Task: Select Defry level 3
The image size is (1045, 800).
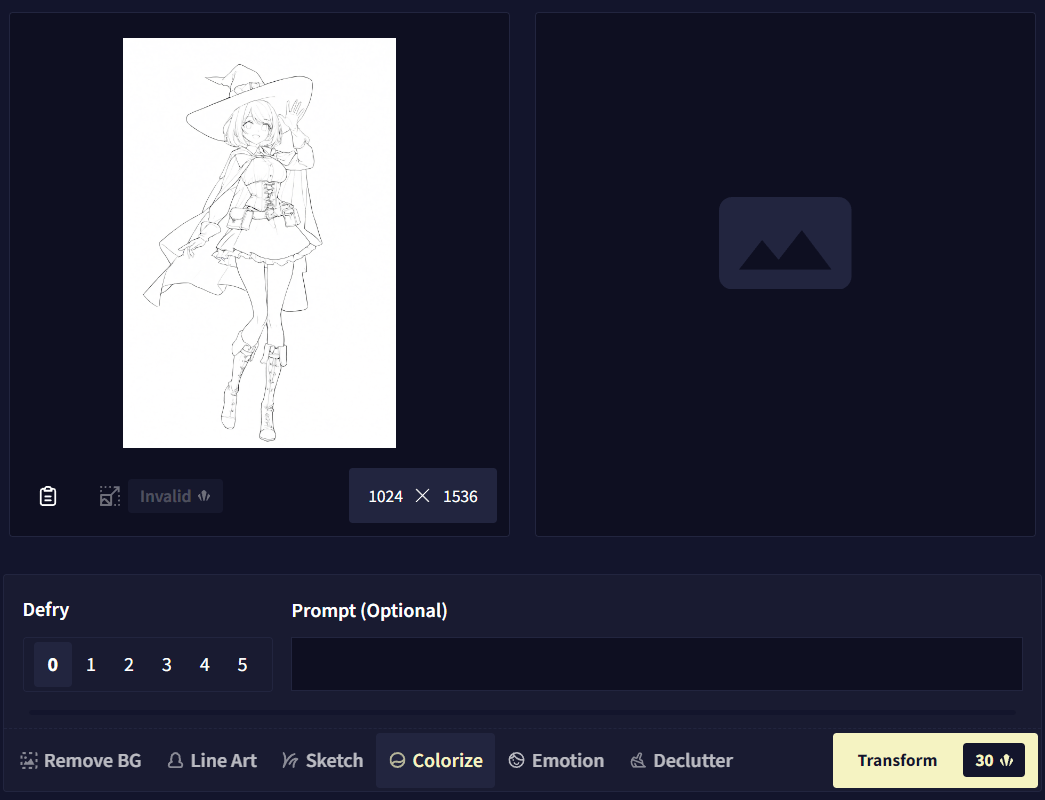Action: click(x=166, y=664)
